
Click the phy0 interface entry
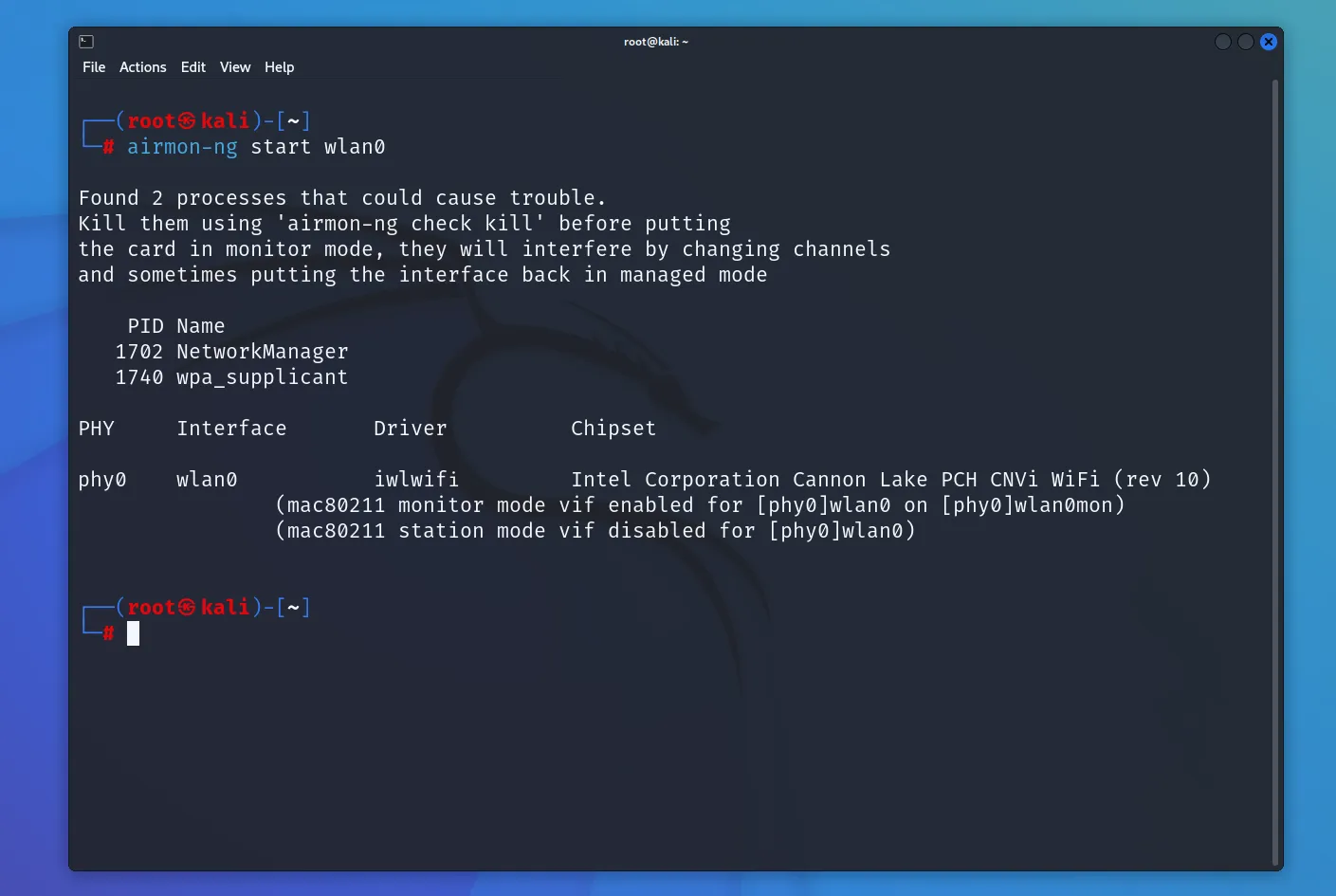[102, 479]
